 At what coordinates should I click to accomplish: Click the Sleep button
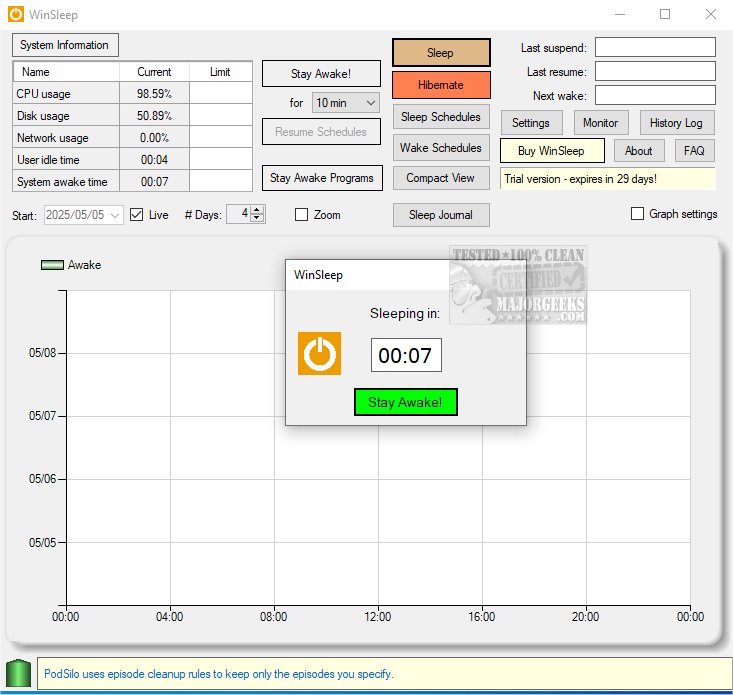click(x=441, y=53)
